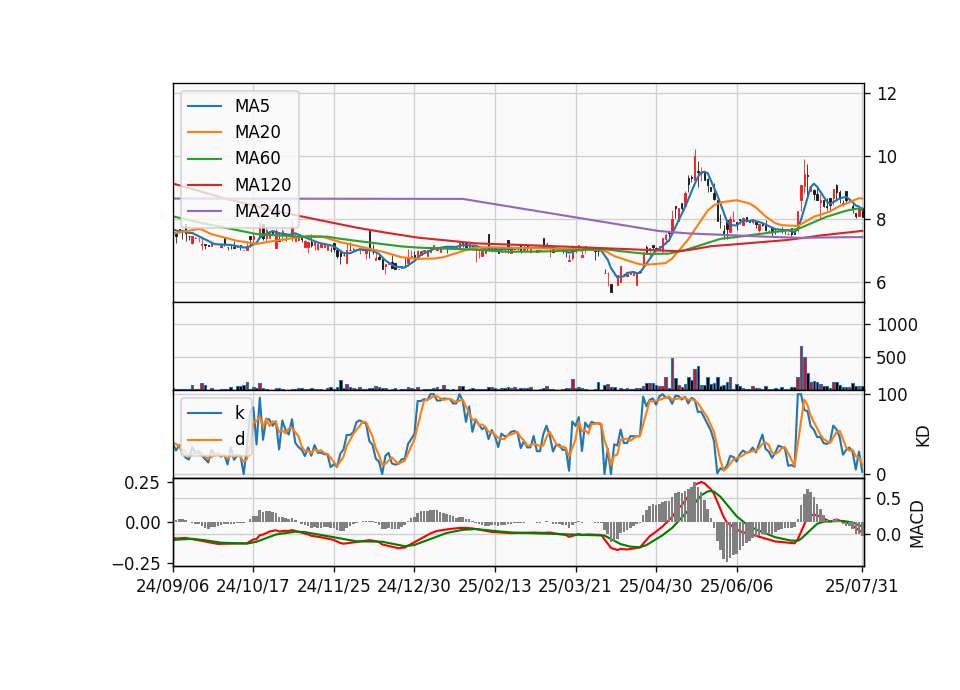Click the MA120 legend label
Viewport: 960px width, 690px height.
coord(263,185)
